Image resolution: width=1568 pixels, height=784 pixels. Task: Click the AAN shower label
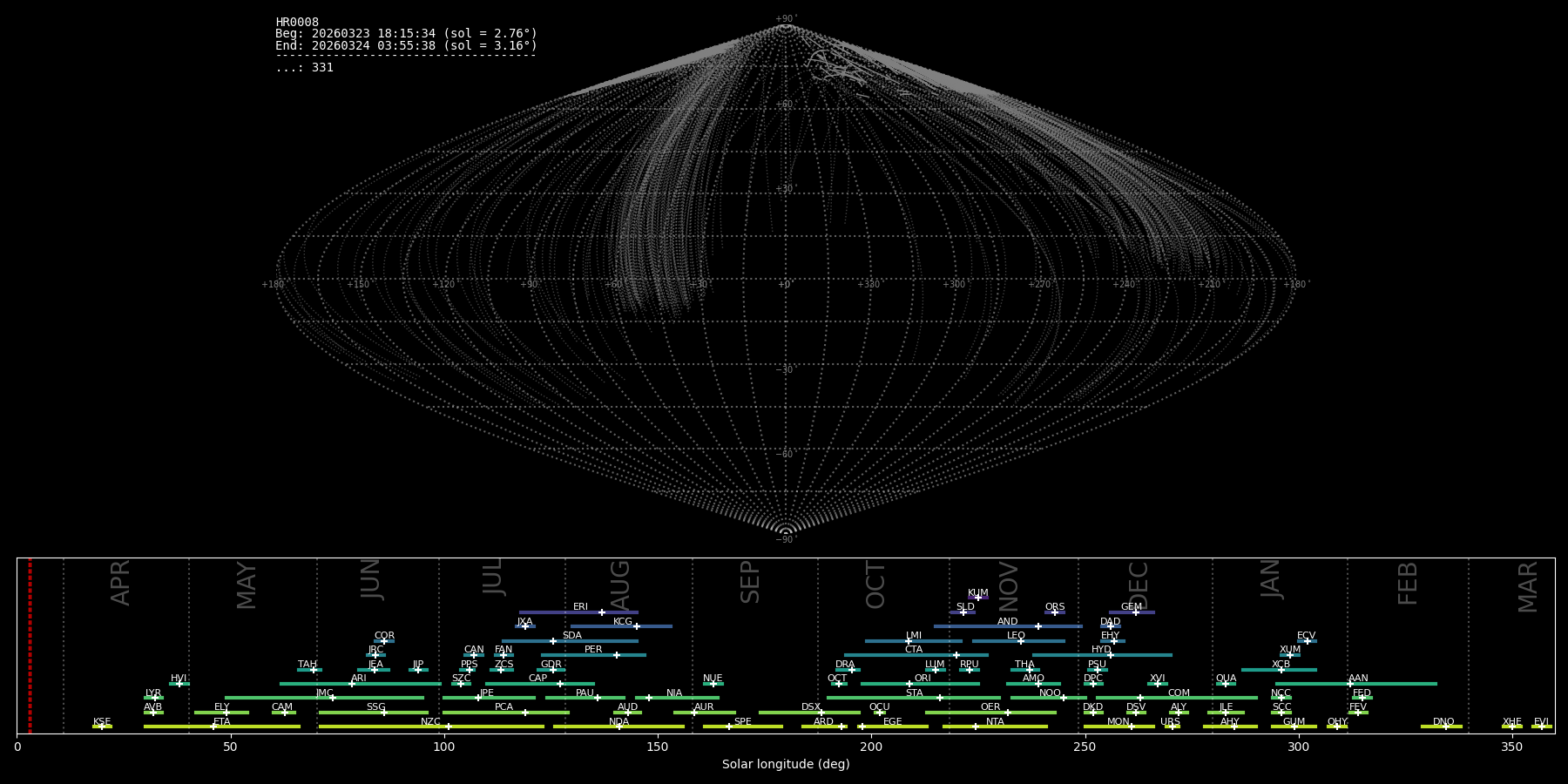click(x=1358, y=679)
